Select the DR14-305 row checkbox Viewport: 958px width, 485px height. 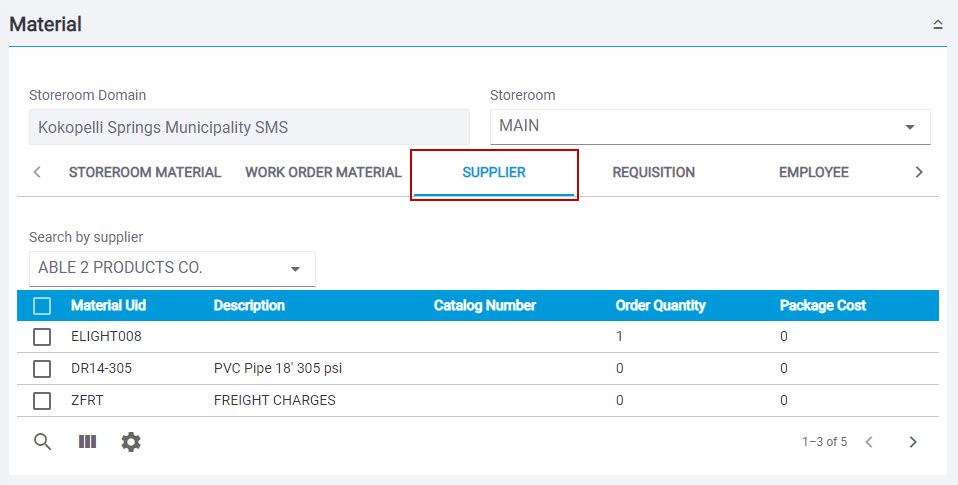tap(42, 368)
